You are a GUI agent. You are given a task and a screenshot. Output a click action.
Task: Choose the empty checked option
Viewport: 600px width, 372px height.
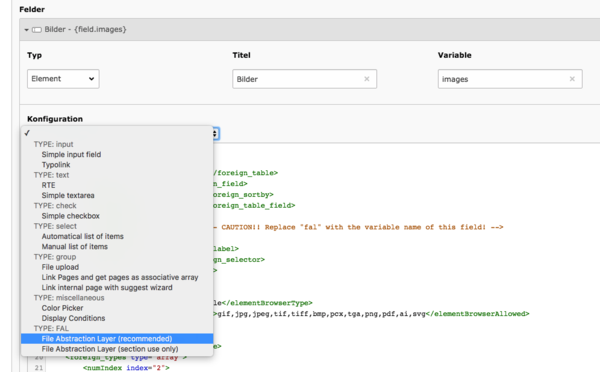click(x=117, y=133)
